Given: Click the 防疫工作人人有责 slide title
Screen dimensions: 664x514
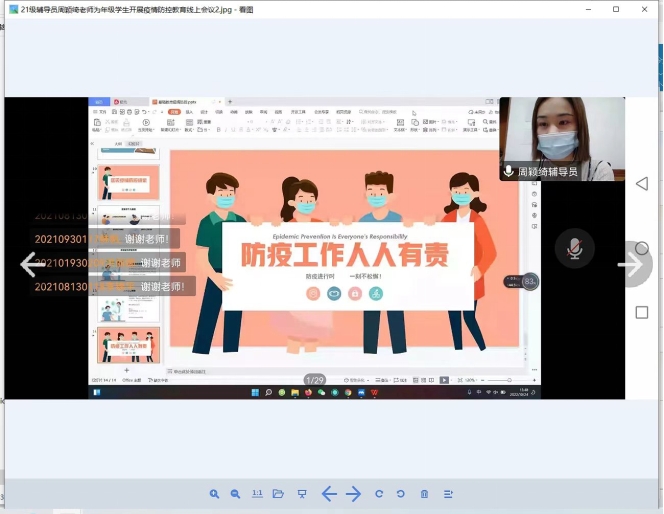Looking at the screenshot, I should pos(343,256).
